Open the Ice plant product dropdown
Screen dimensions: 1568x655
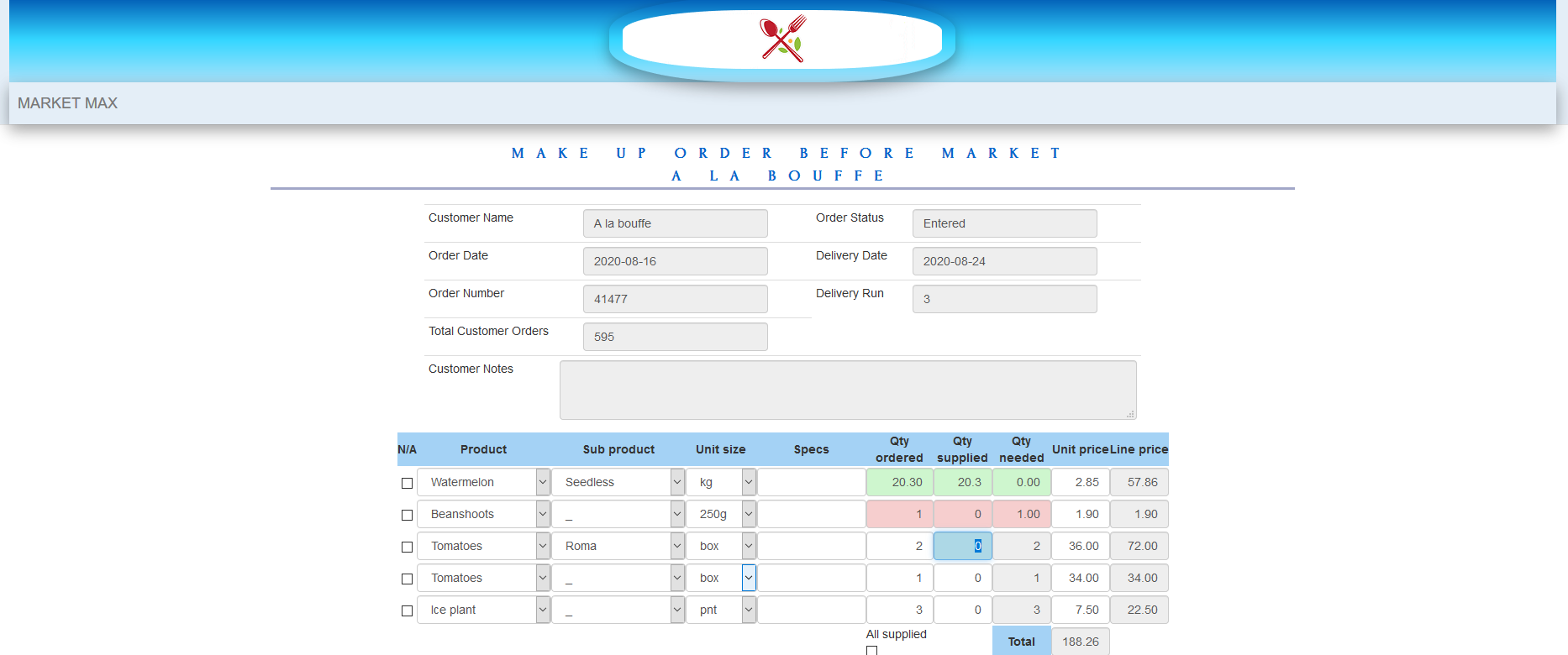pyautogui.click(x=483, y=610)
